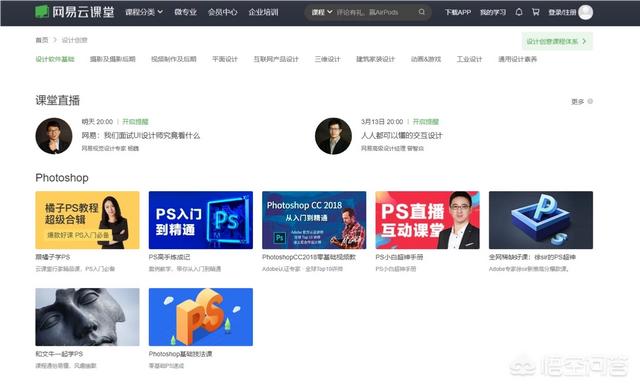640x388 pixels.
Task: Select the 通用设计素养 tab
Action: point(517,59)
